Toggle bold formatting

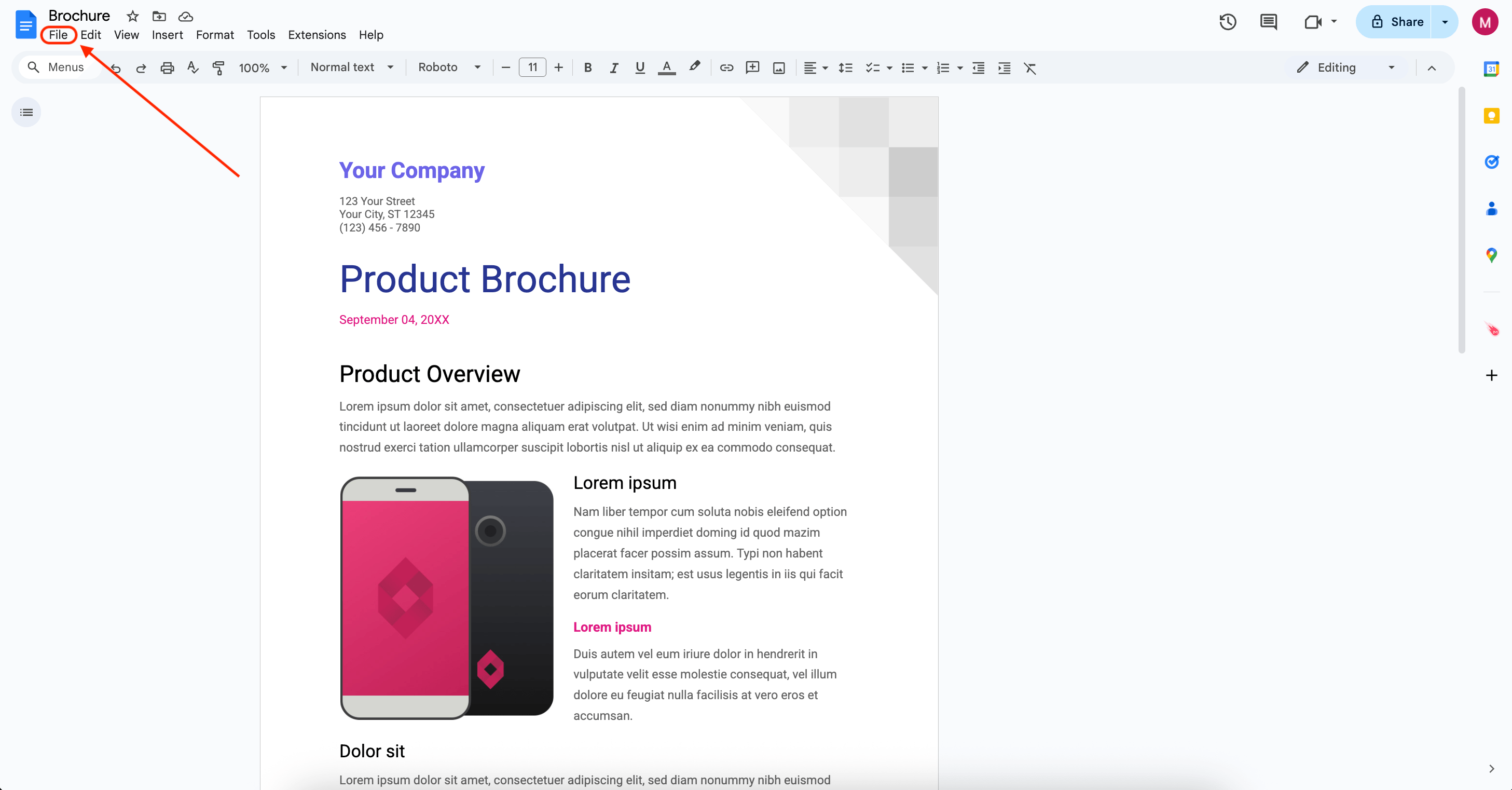[587, 68]
